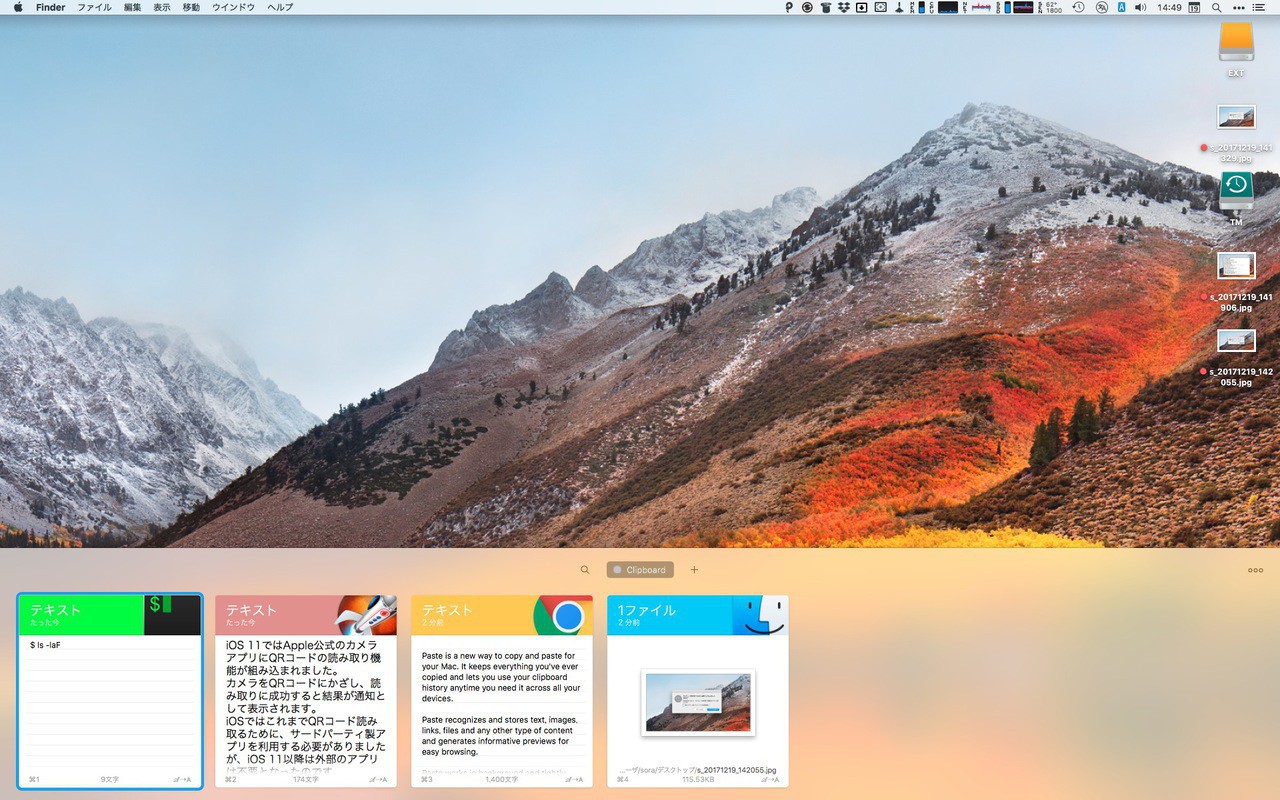Select the iOS 11 QR code text clip

(x=306, y=691)
